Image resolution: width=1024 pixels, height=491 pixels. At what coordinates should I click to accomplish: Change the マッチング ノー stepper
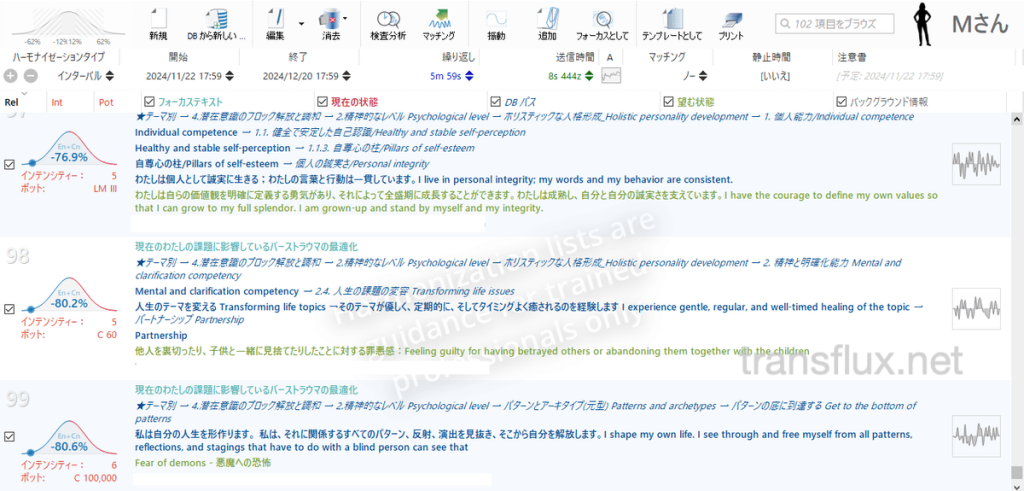[x=703, y=76]
